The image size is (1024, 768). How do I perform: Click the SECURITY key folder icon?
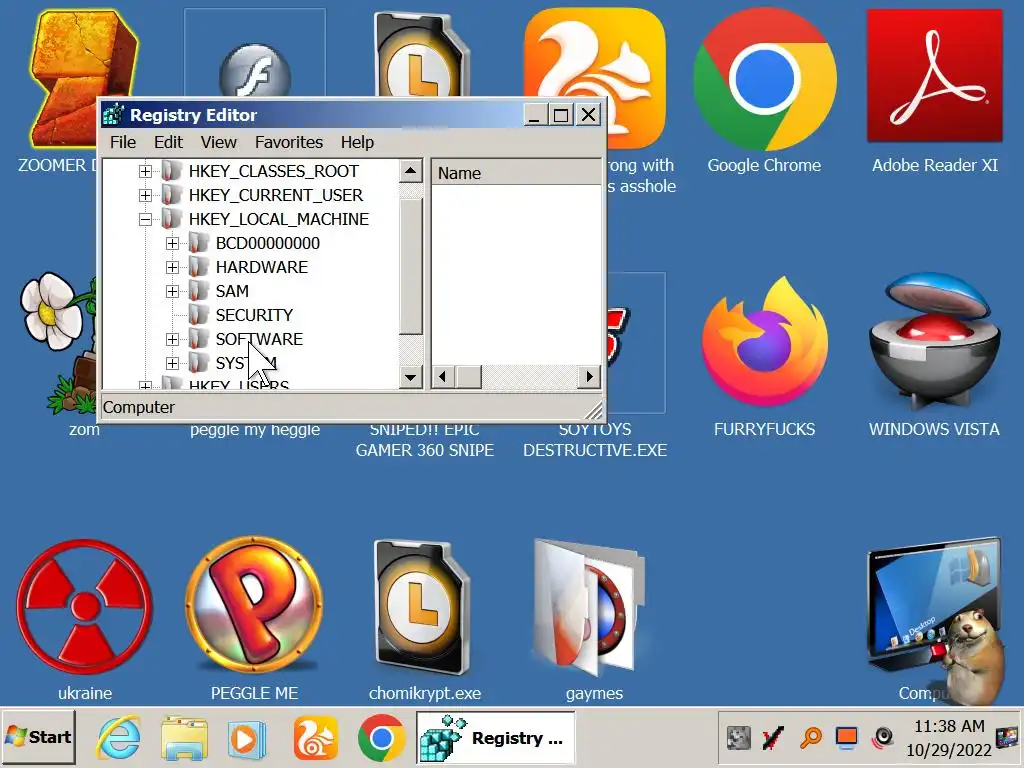198,315
